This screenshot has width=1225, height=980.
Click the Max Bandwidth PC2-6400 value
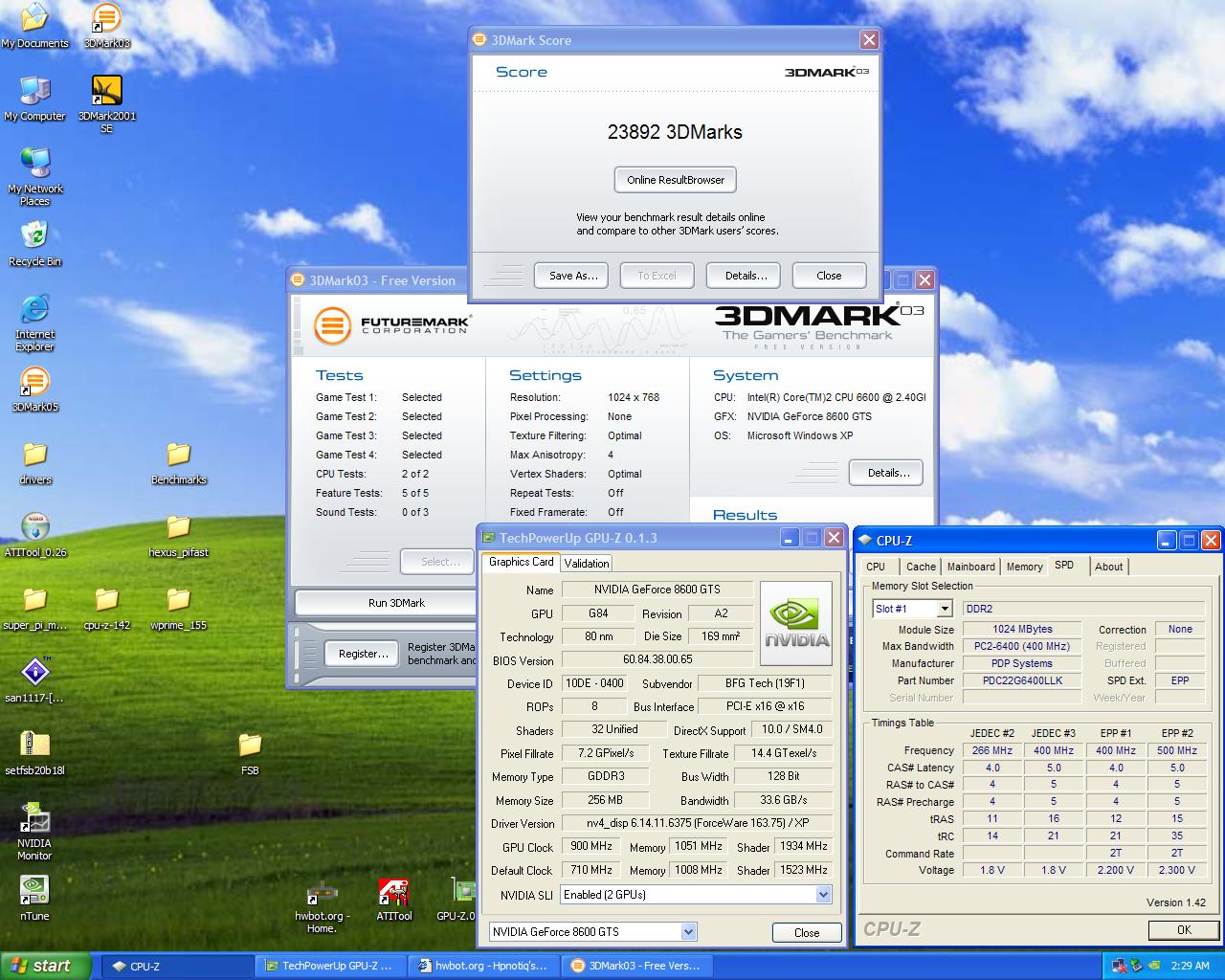point(1022,646)
